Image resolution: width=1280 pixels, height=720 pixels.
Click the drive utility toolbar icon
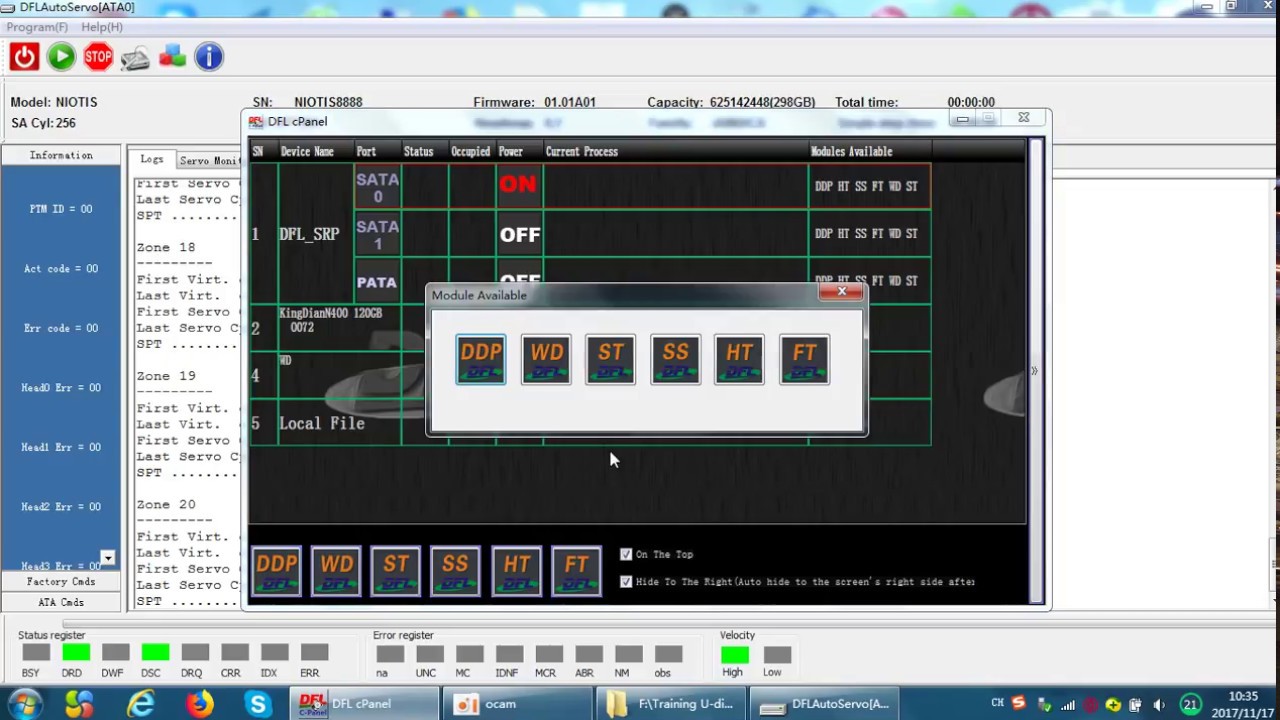pos(135,57)
